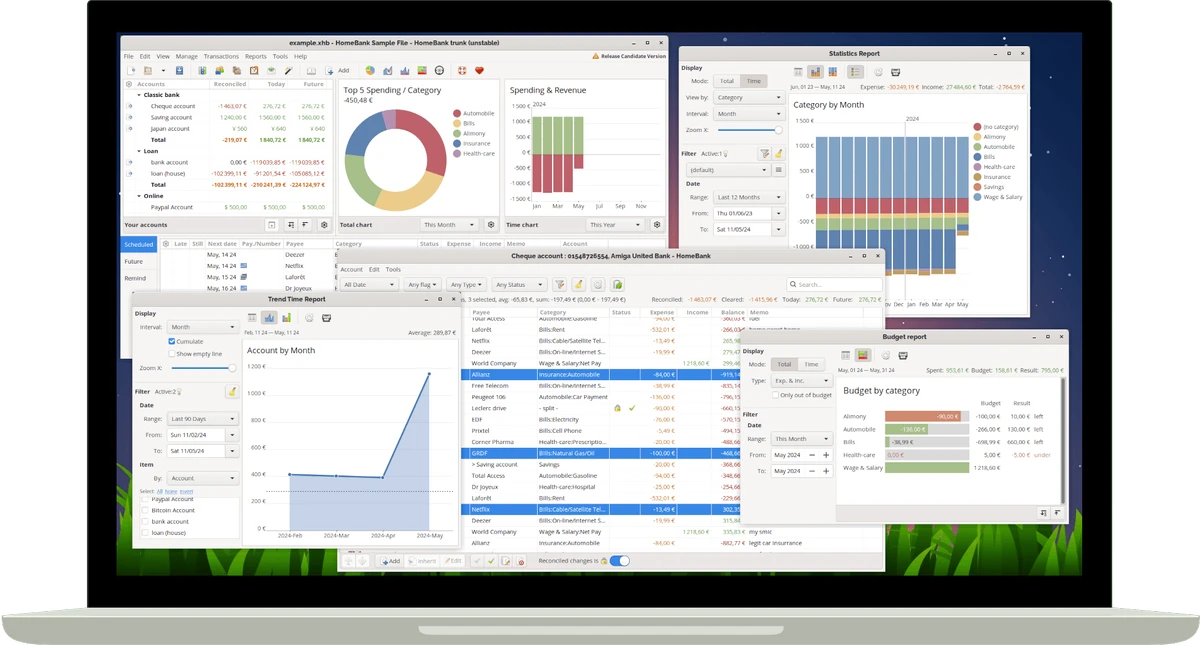Viewport: 1200px width, 645px height.
Task: Click the Your accounts settings gear icon
Action: click(324, 225)
